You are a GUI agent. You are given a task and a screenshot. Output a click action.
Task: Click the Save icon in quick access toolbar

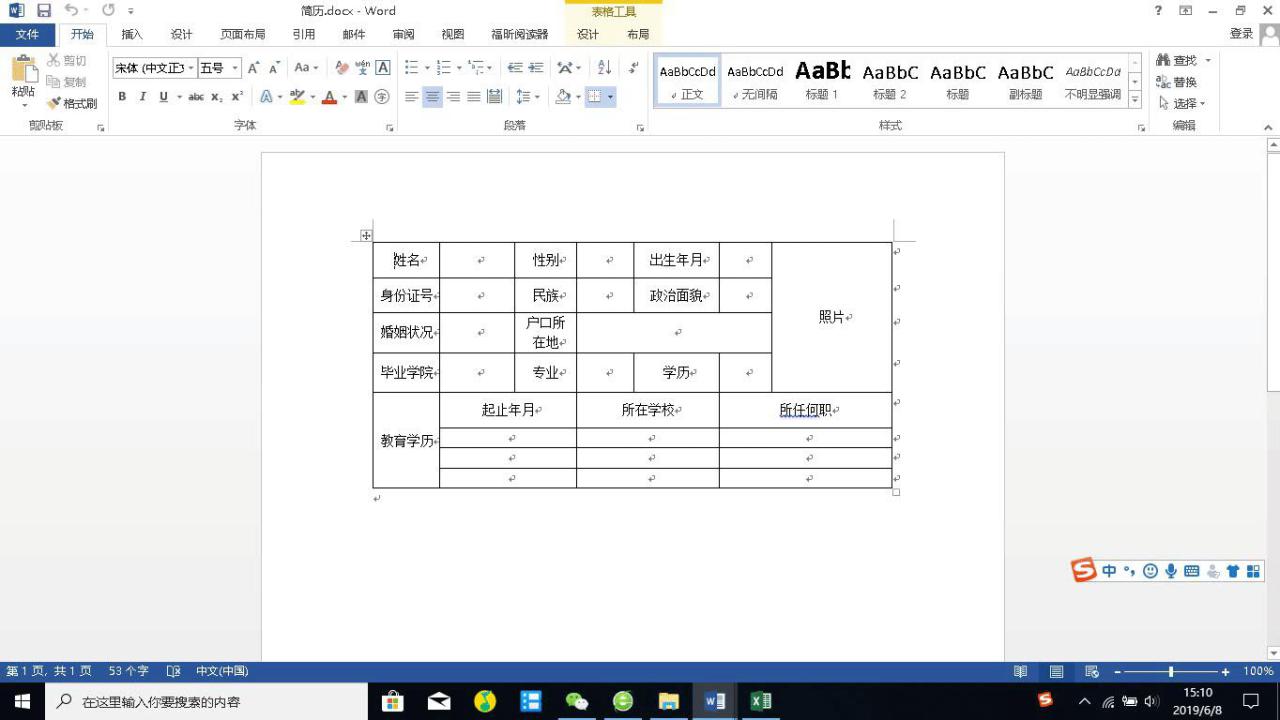[44, 10]
